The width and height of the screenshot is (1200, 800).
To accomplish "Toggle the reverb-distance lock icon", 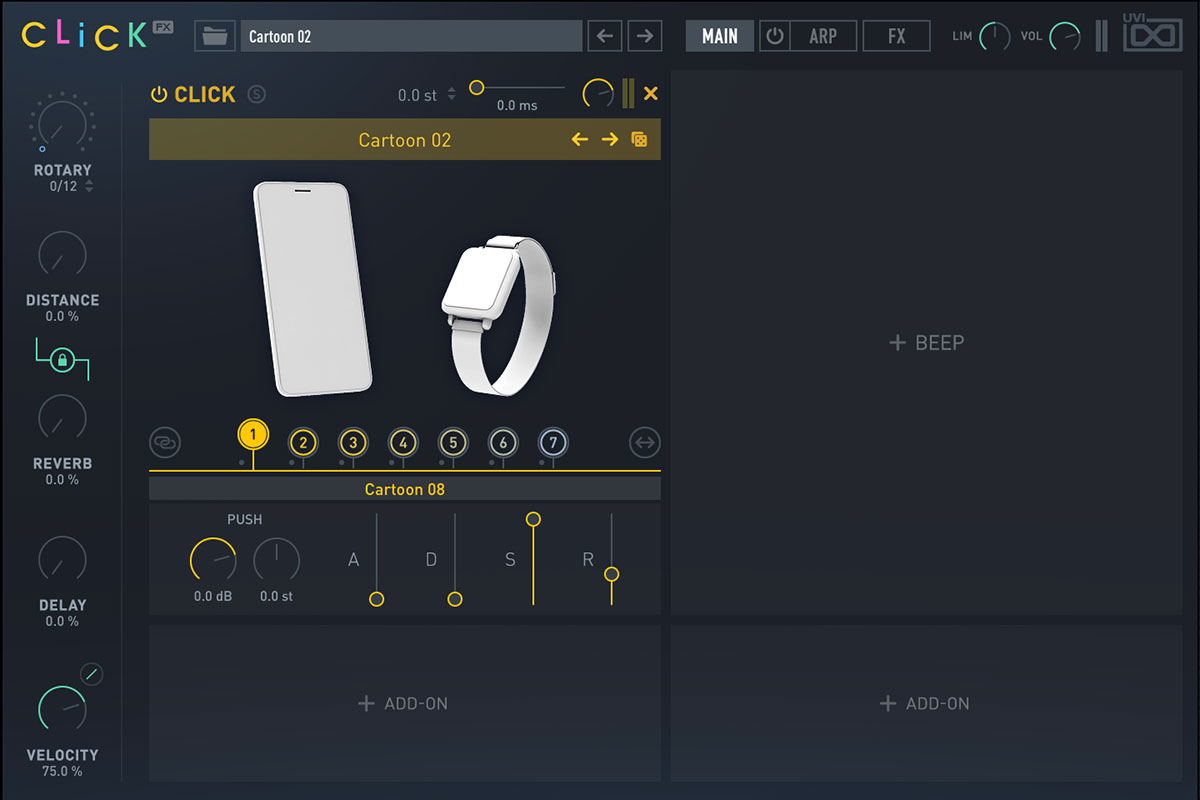I will pos(62,360).
